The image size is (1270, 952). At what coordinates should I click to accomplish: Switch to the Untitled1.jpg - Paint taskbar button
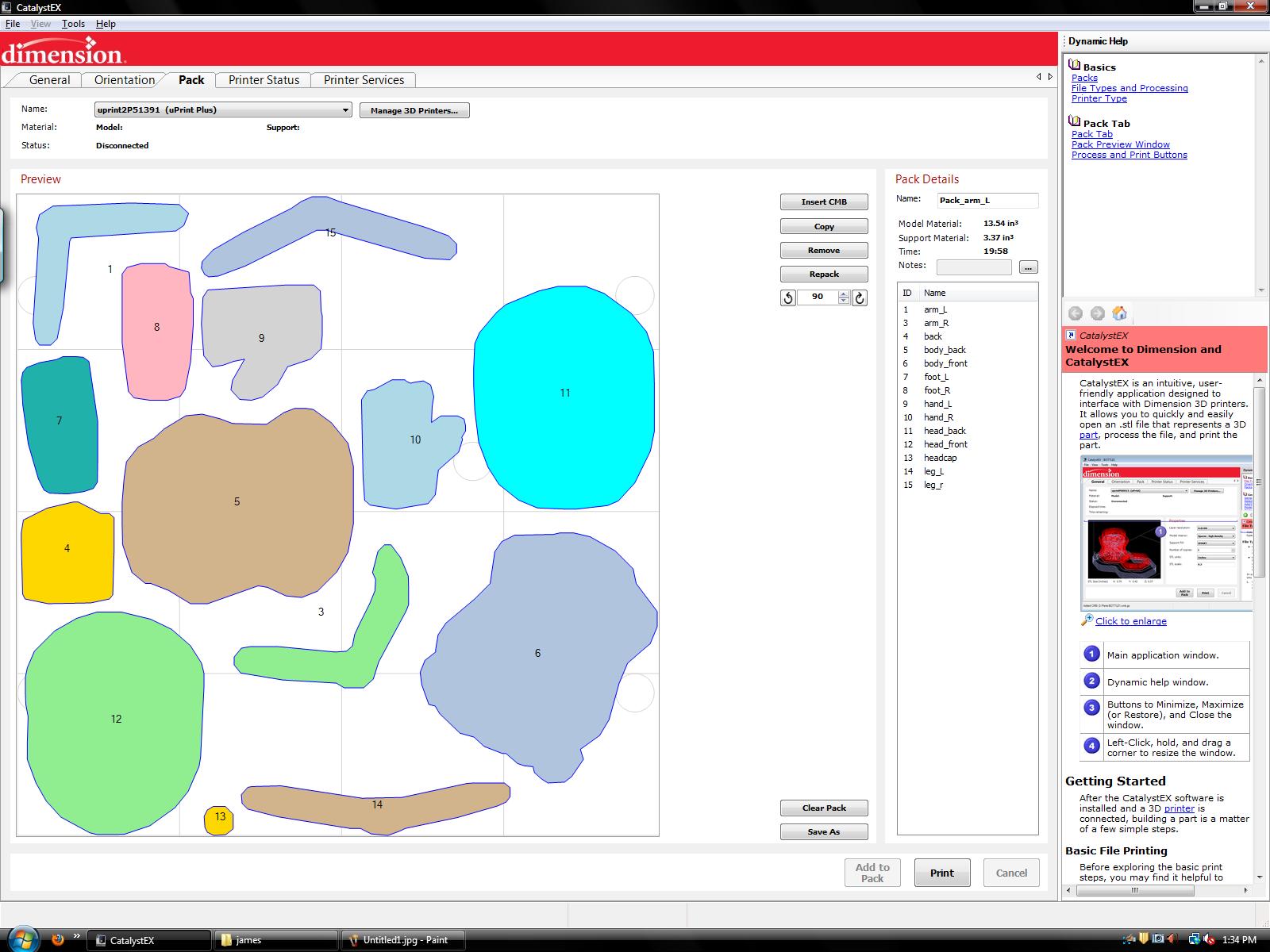[x=403, y=940]
